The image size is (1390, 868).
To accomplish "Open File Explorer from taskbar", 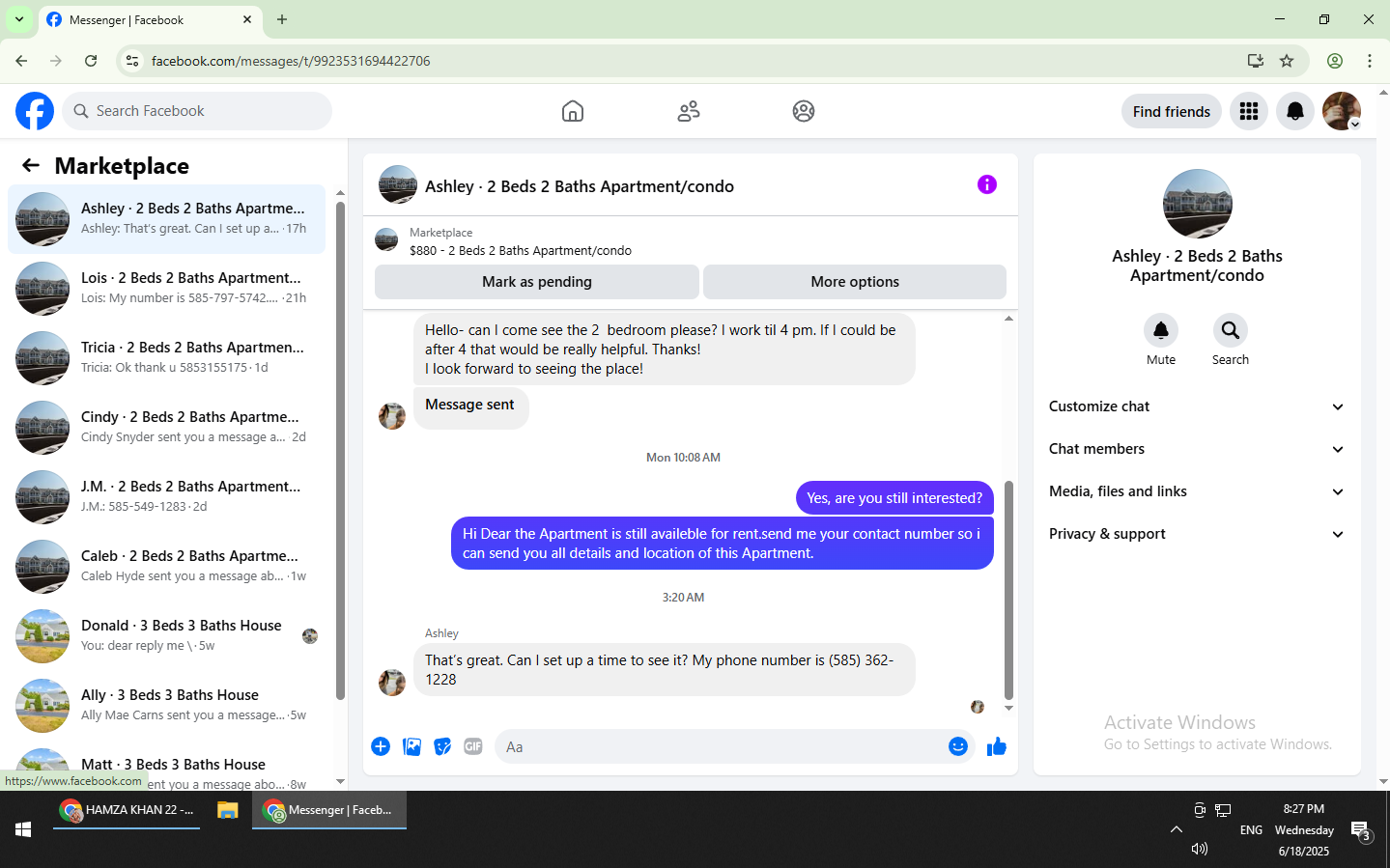I will coord(228,810).
